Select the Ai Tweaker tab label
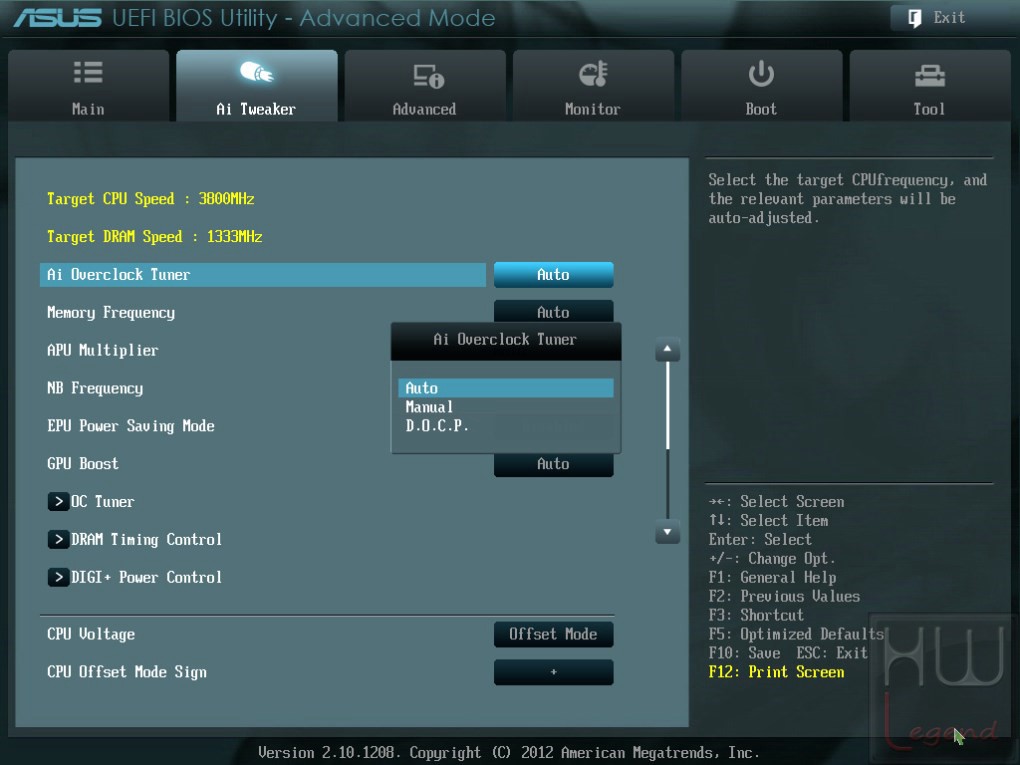 click(x=256, y=109)
